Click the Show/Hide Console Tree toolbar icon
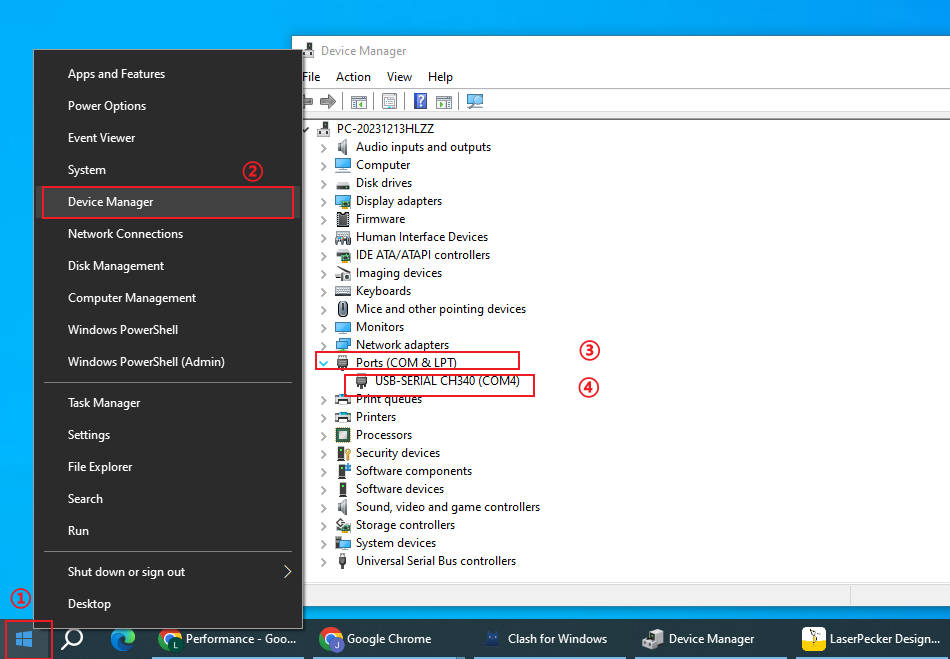The image size is (950, 659). pyautogui.click(x=357, y=101)
